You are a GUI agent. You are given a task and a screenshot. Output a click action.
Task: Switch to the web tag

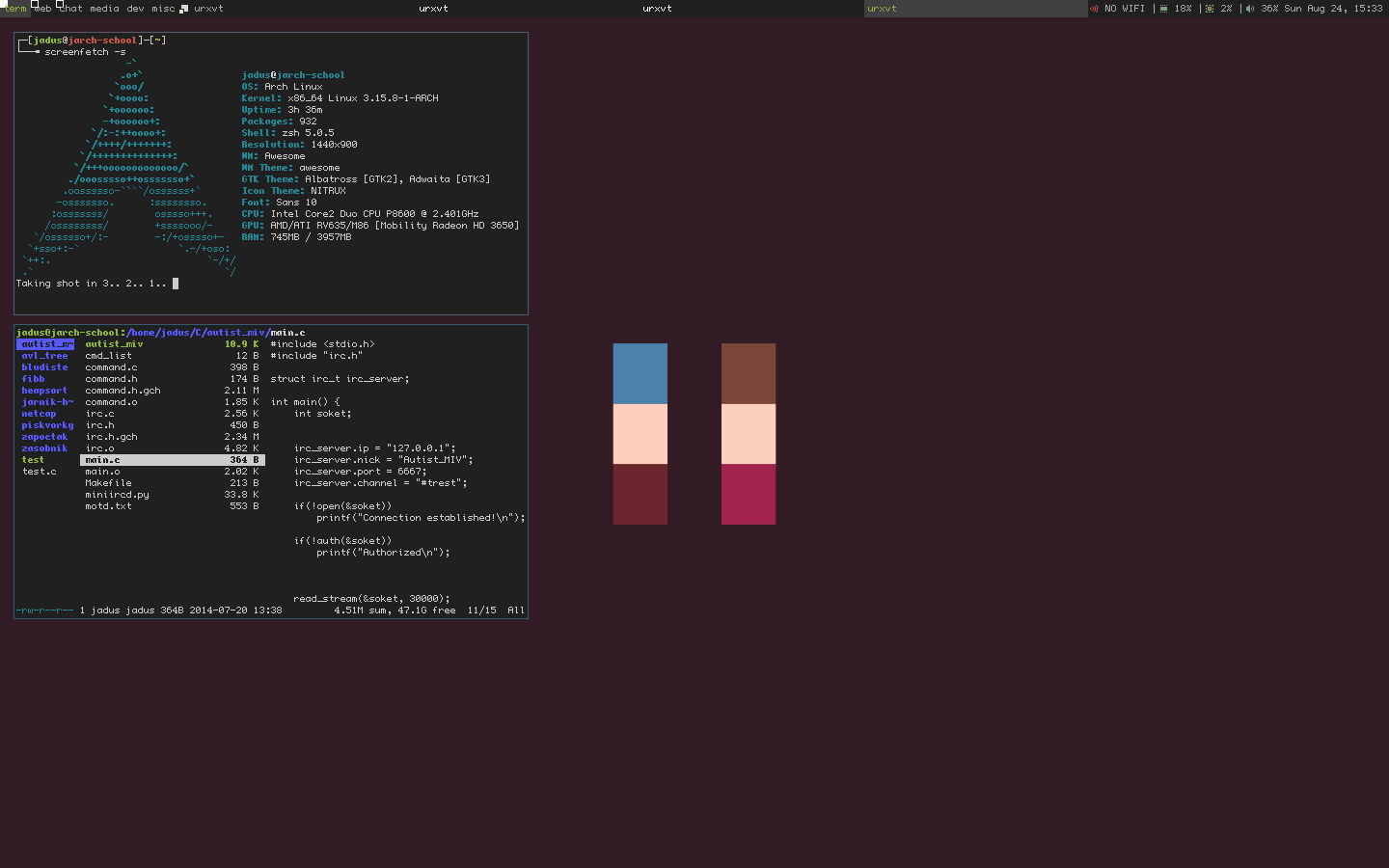42,9
